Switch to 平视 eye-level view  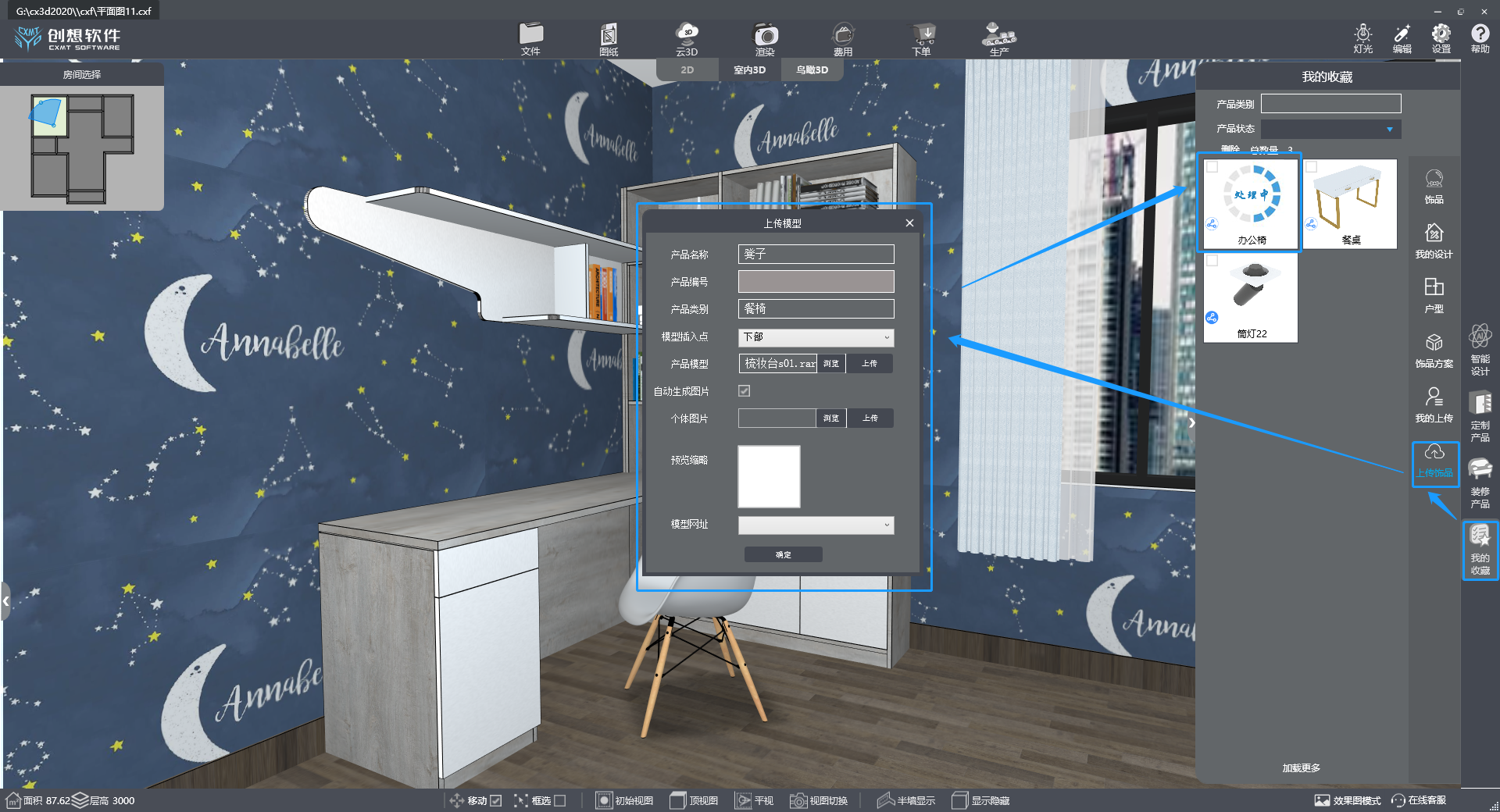754,800
